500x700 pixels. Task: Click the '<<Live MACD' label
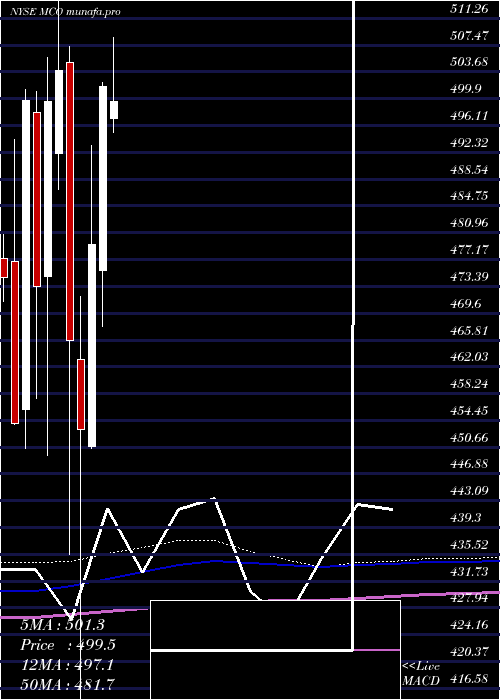pyautogui.click(x=421, y=673)
